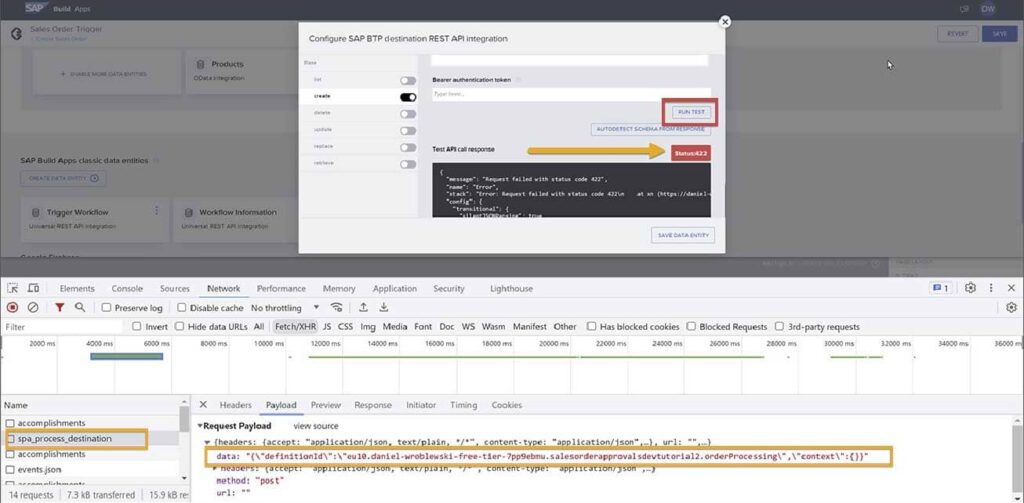
Task: Toggle the red filter funnel icon
Action: pos(59,307)
